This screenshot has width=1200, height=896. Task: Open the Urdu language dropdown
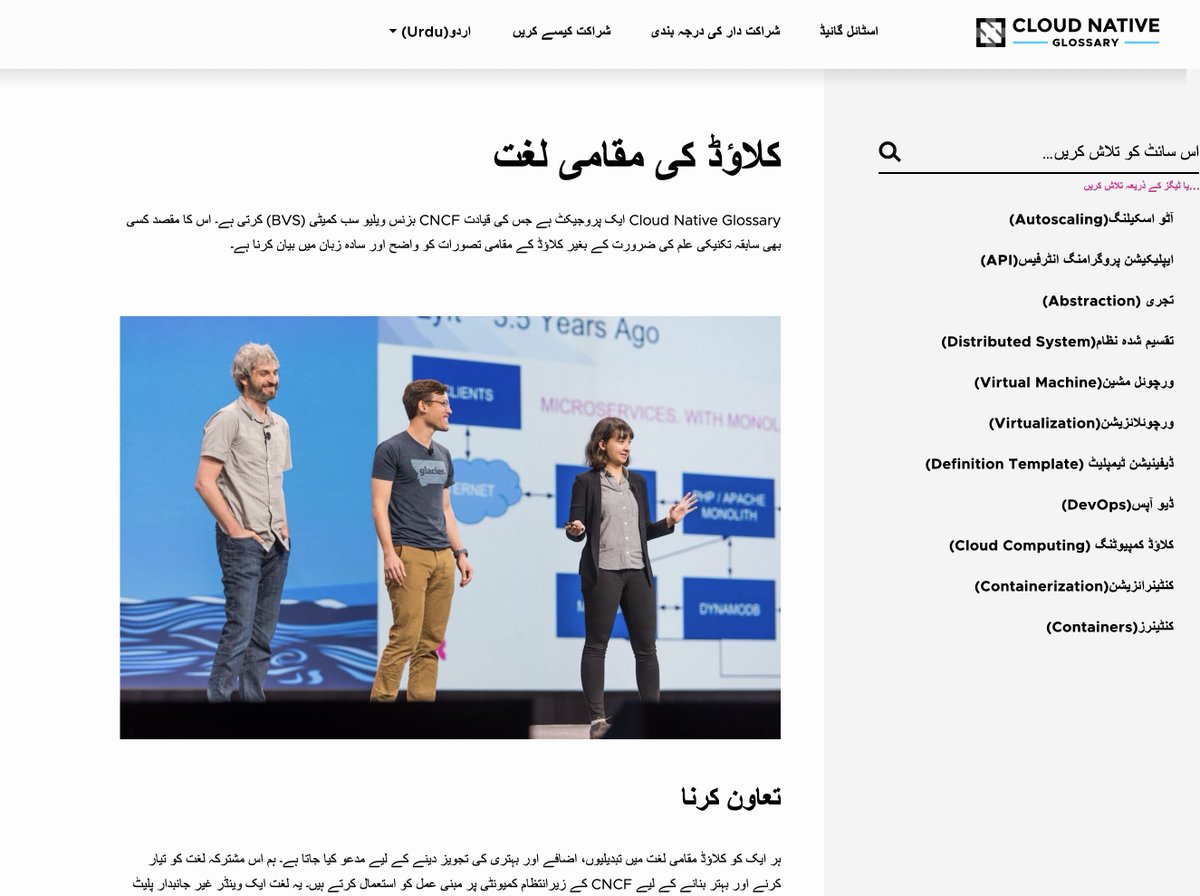click(430, 31)
